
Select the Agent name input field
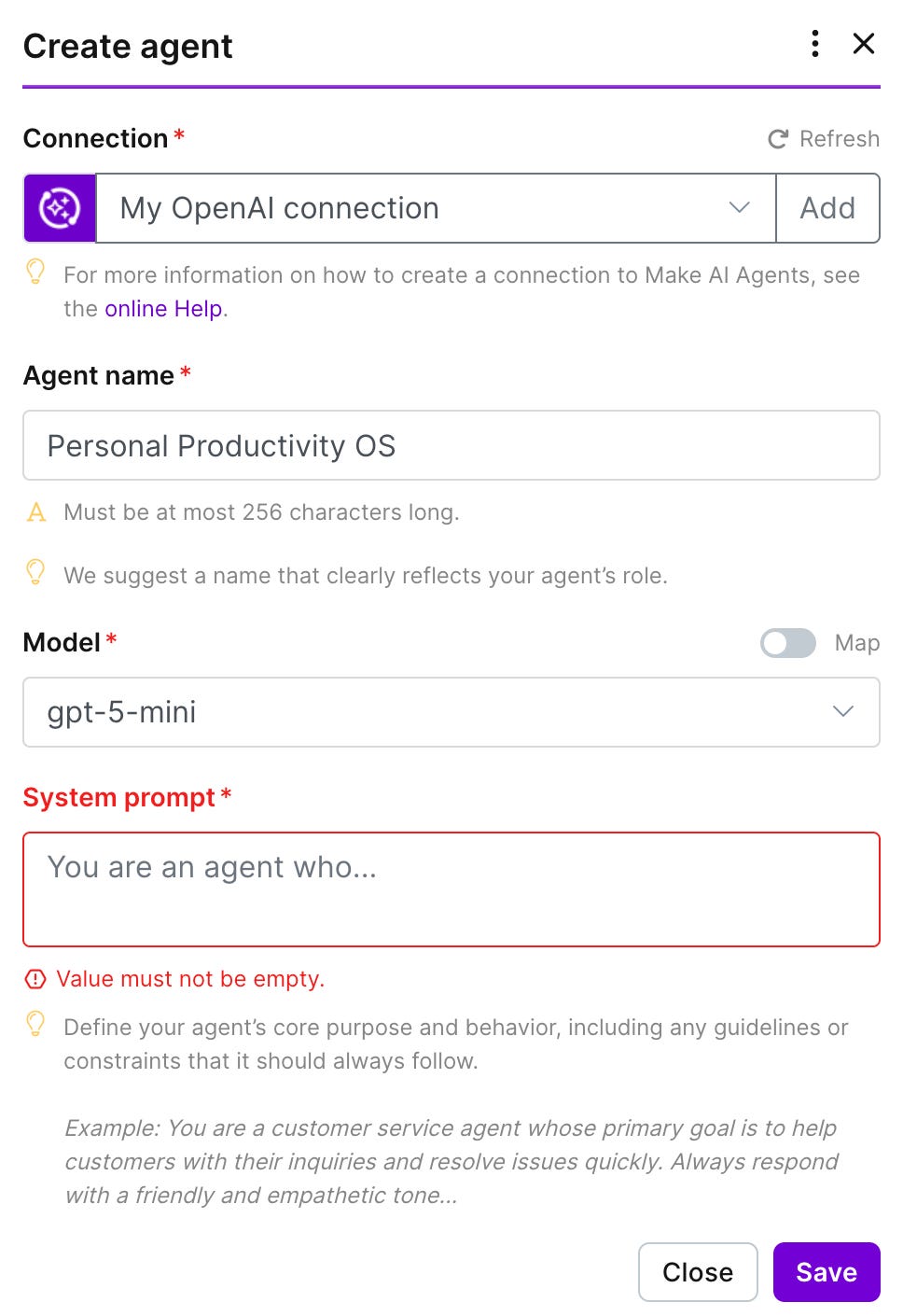(x=451, y=445)
